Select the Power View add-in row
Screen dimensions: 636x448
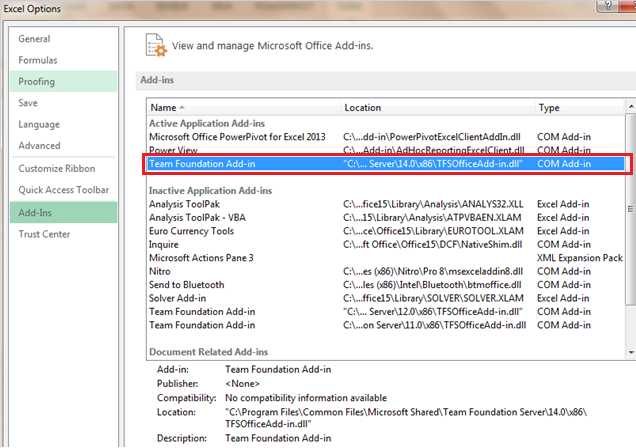tap(385, 150)
